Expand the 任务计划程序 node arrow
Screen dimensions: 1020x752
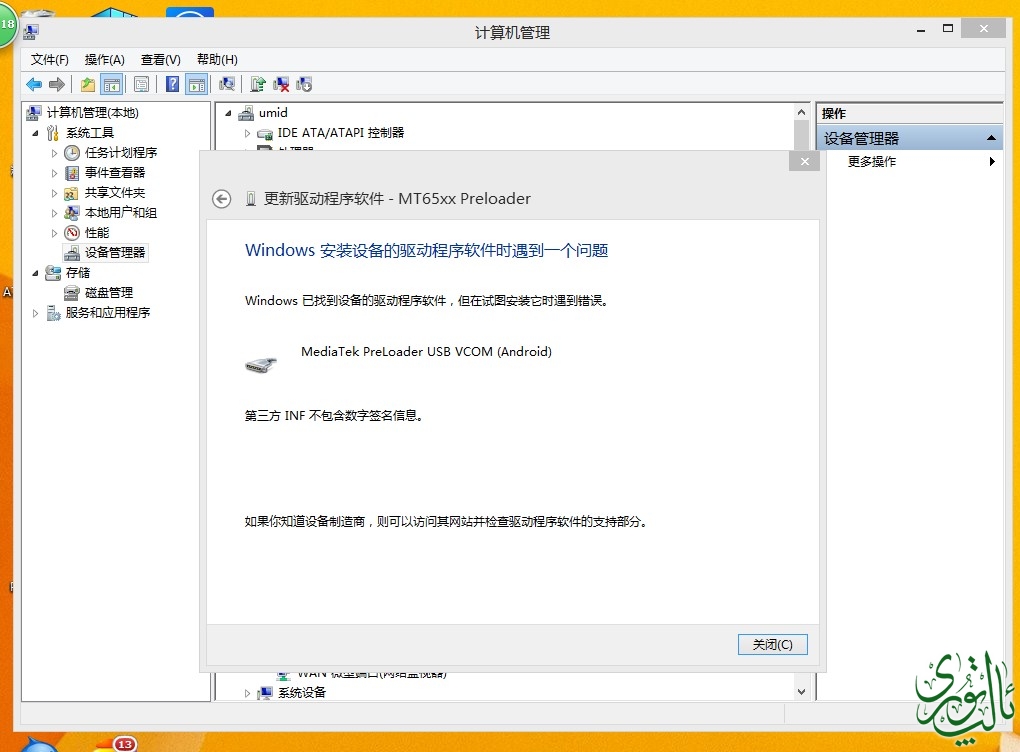54,154
